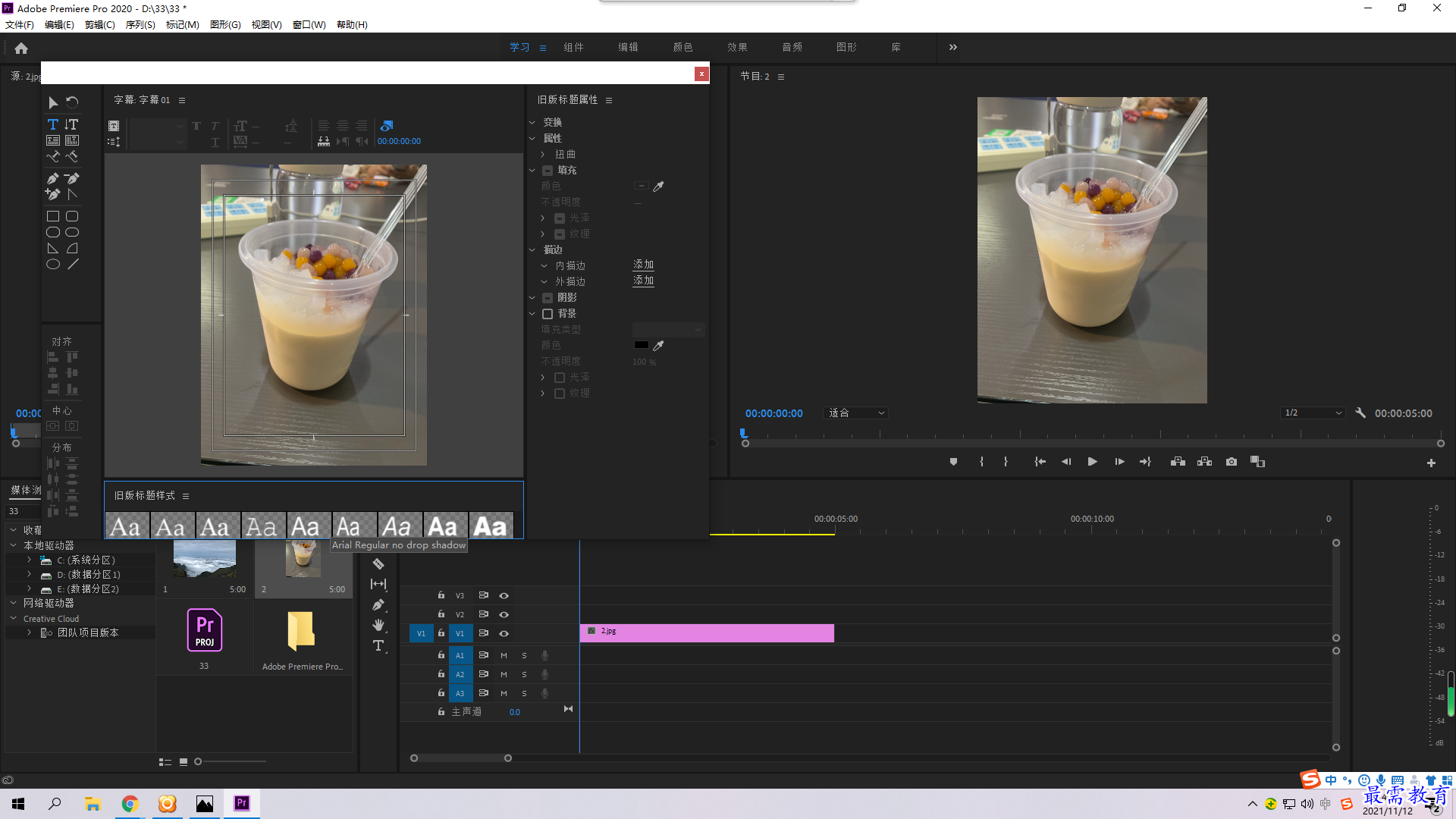Toggle V1 track visibility eye
1456x819 pixels.
pyautogui.click(x=504, y=633)
